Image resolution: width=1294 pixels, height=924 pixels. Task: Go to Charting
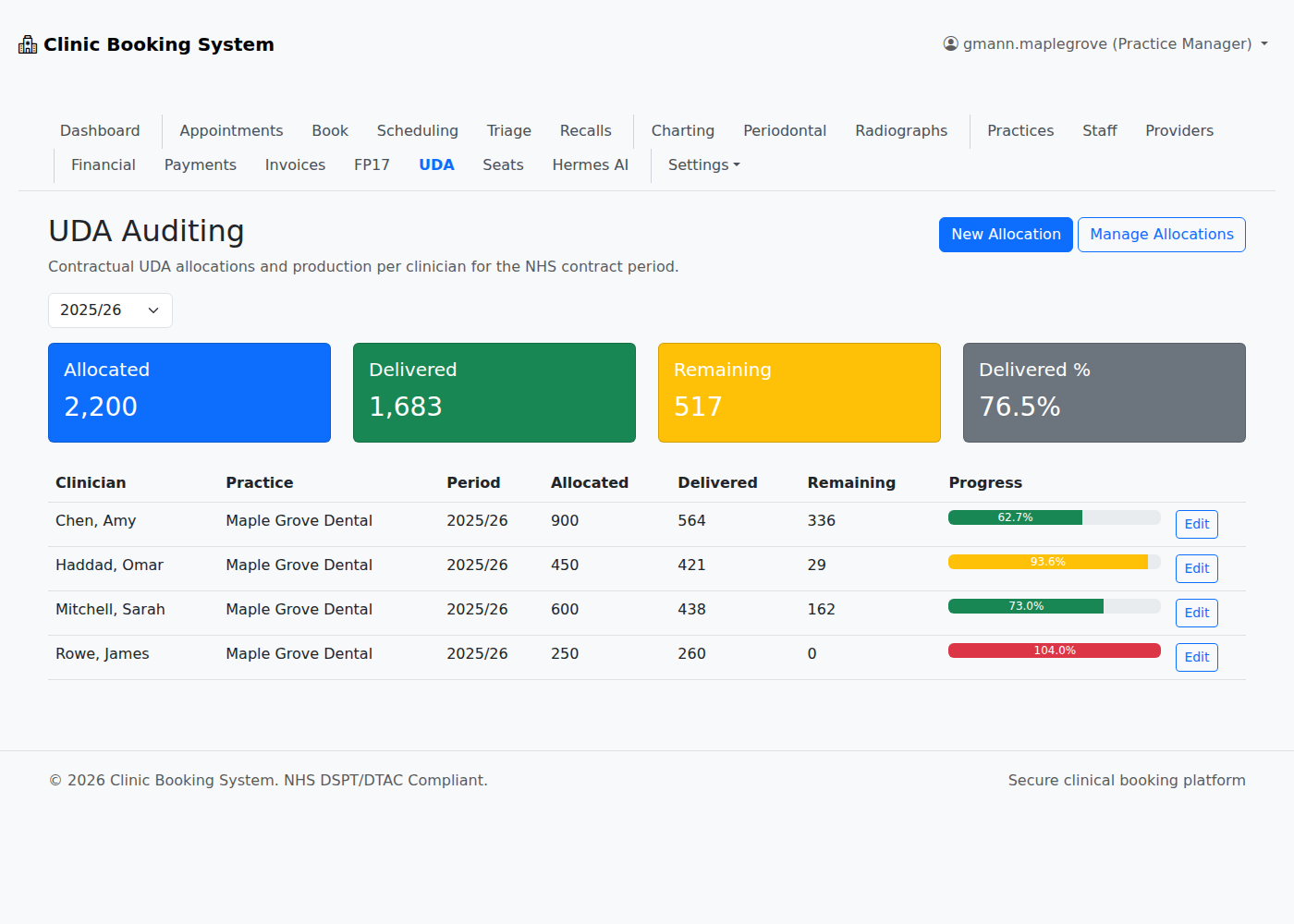point(682,130)
